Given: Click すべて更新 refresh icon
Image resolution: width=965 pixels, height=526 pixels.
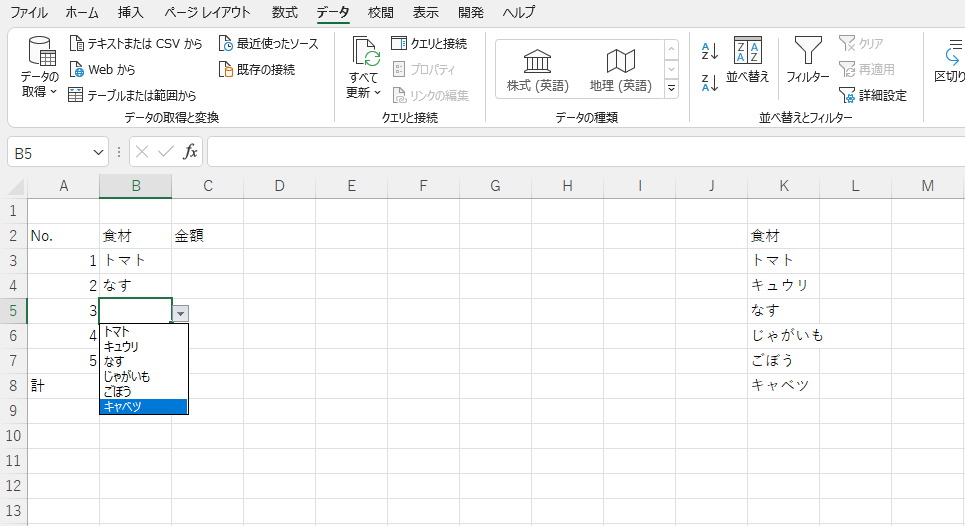Looking at the screenshot, I should point(366,52).
